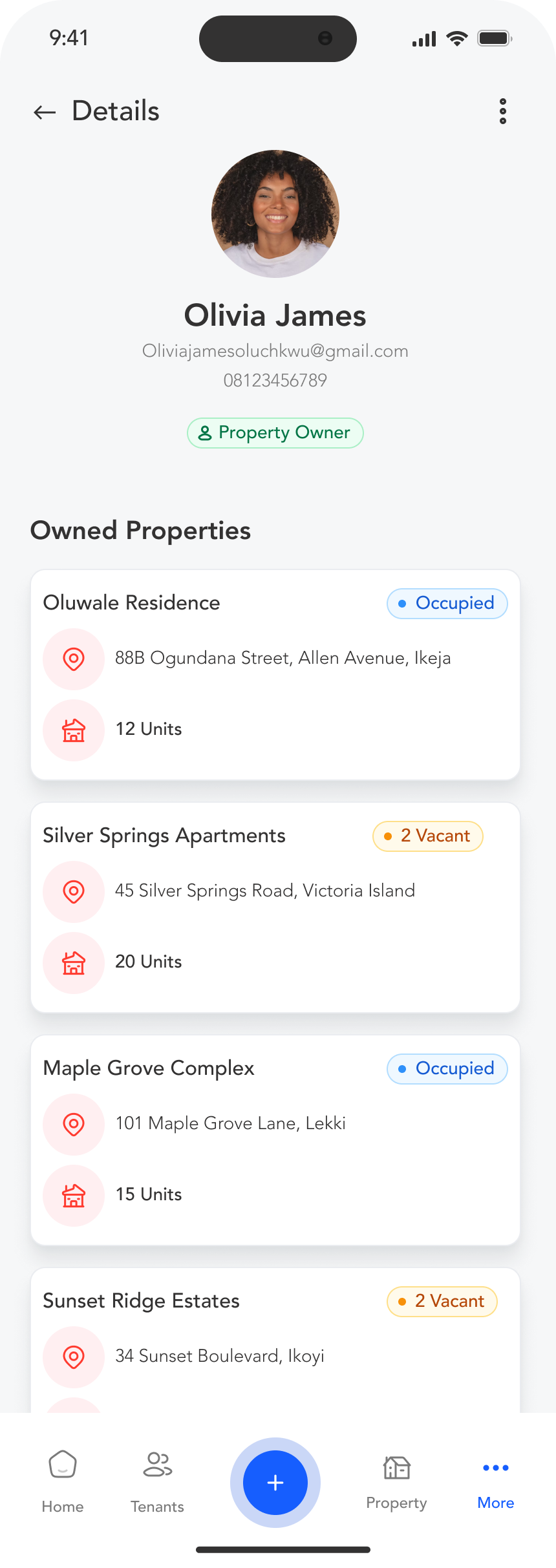The image size is (556, 1568).
Task: Click location pin icon for Silver Springs Road
Action: click(74, 892)
